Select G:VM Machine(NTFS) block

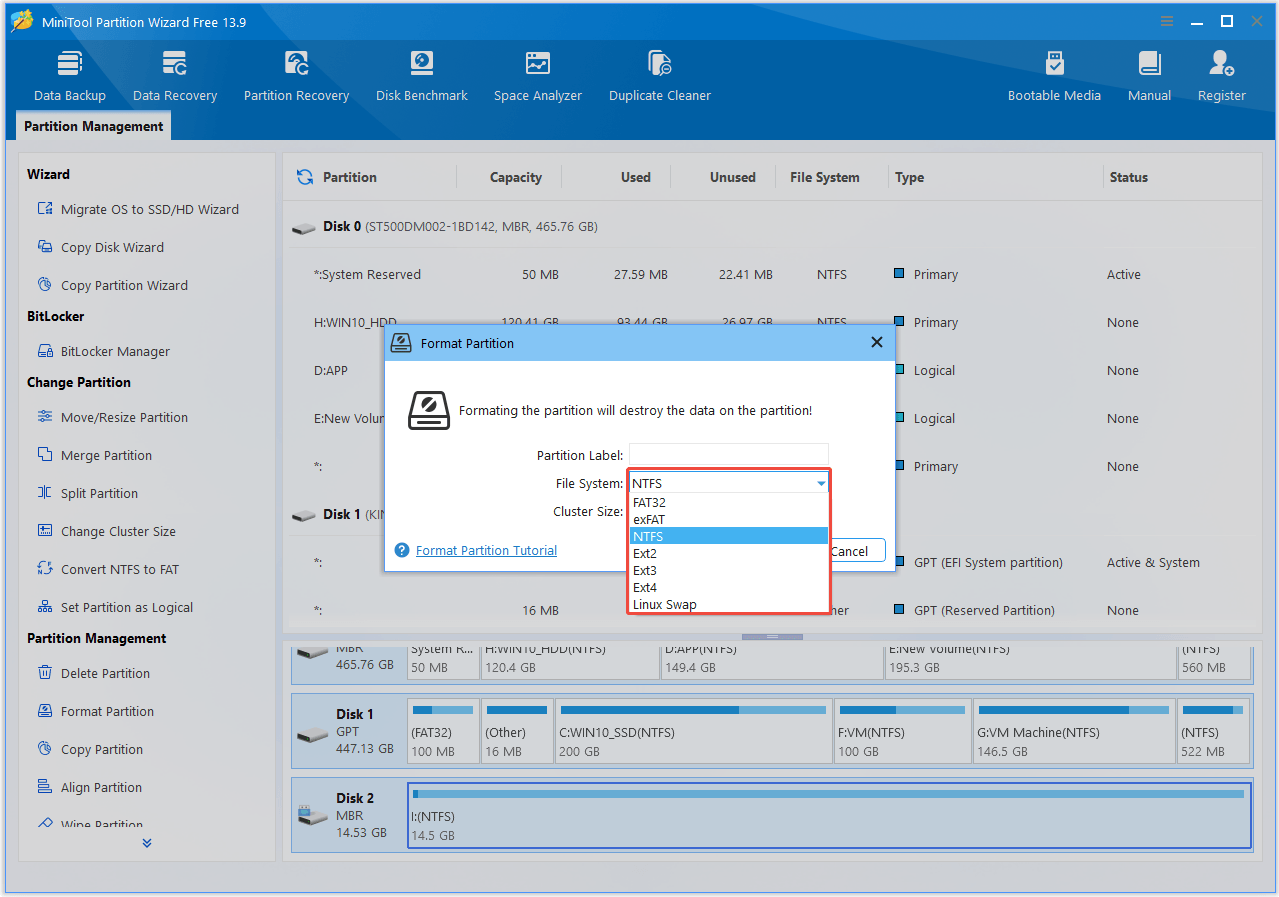click(x=1072, y=730)
